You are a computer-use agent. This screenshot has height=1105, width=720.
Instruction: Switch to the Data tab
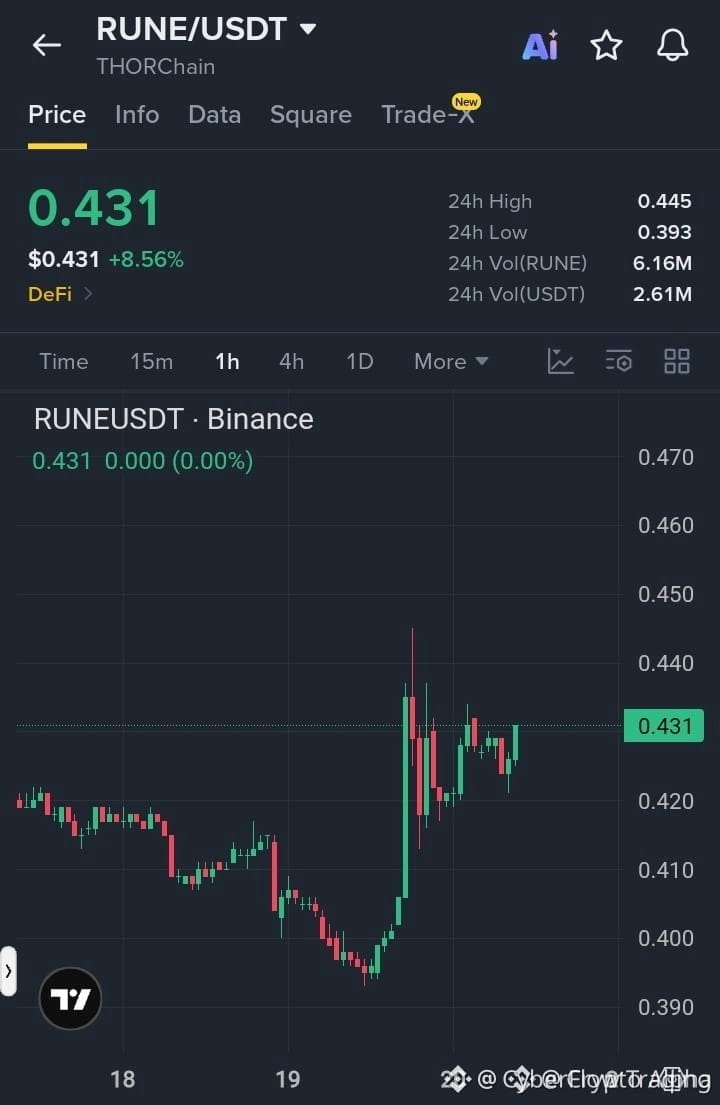tap(214, 115)
